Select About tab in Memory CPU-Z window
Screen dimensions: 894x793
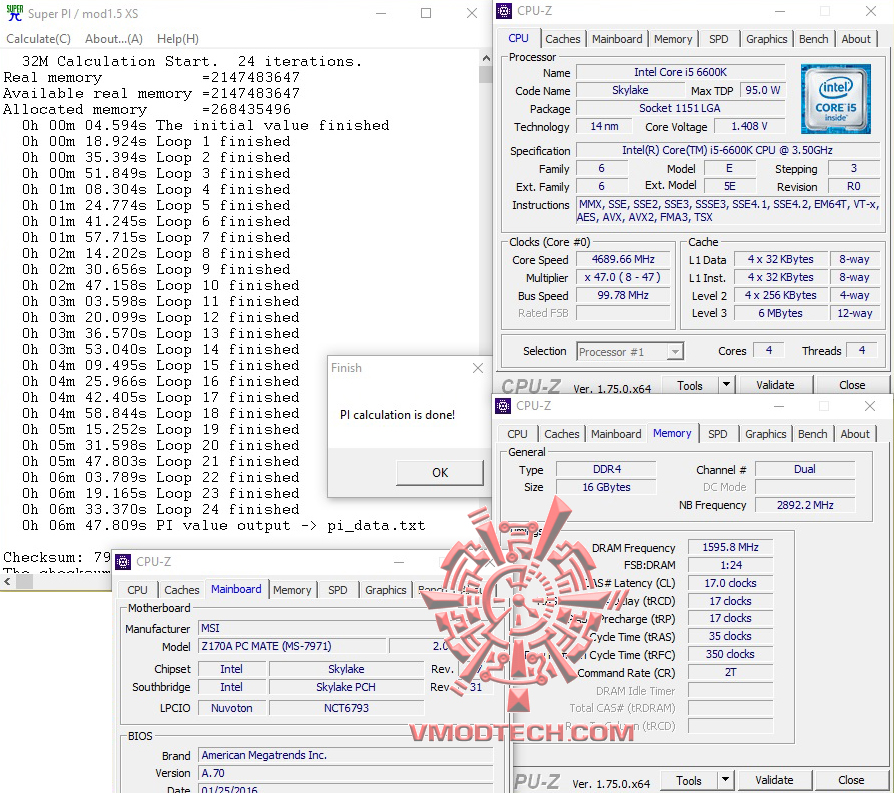[x=855, y=434]
